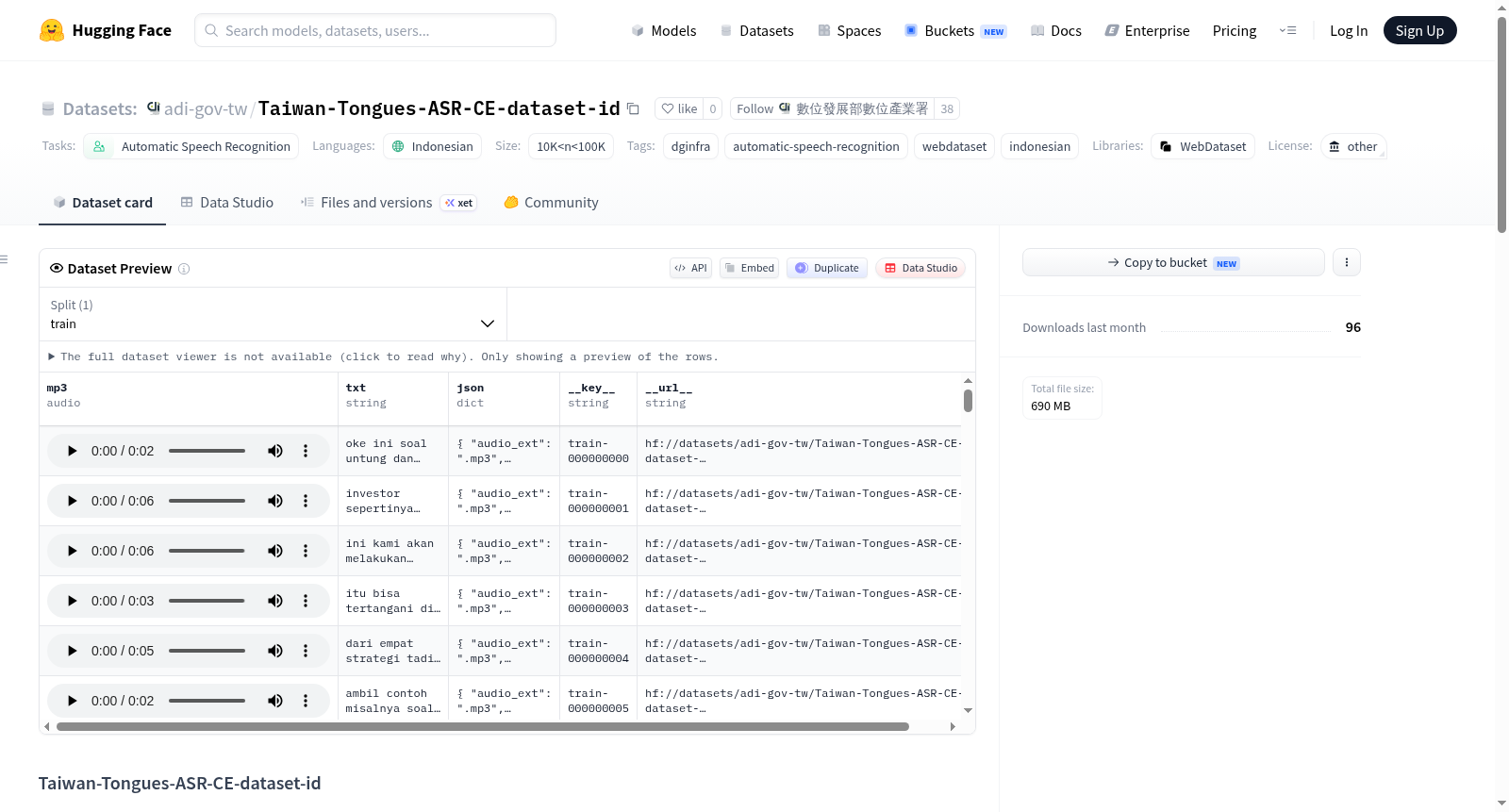This screenshot has height=812, width=1509.
Task: Go to Spaces in top navigation
Action: click(850, 31)
